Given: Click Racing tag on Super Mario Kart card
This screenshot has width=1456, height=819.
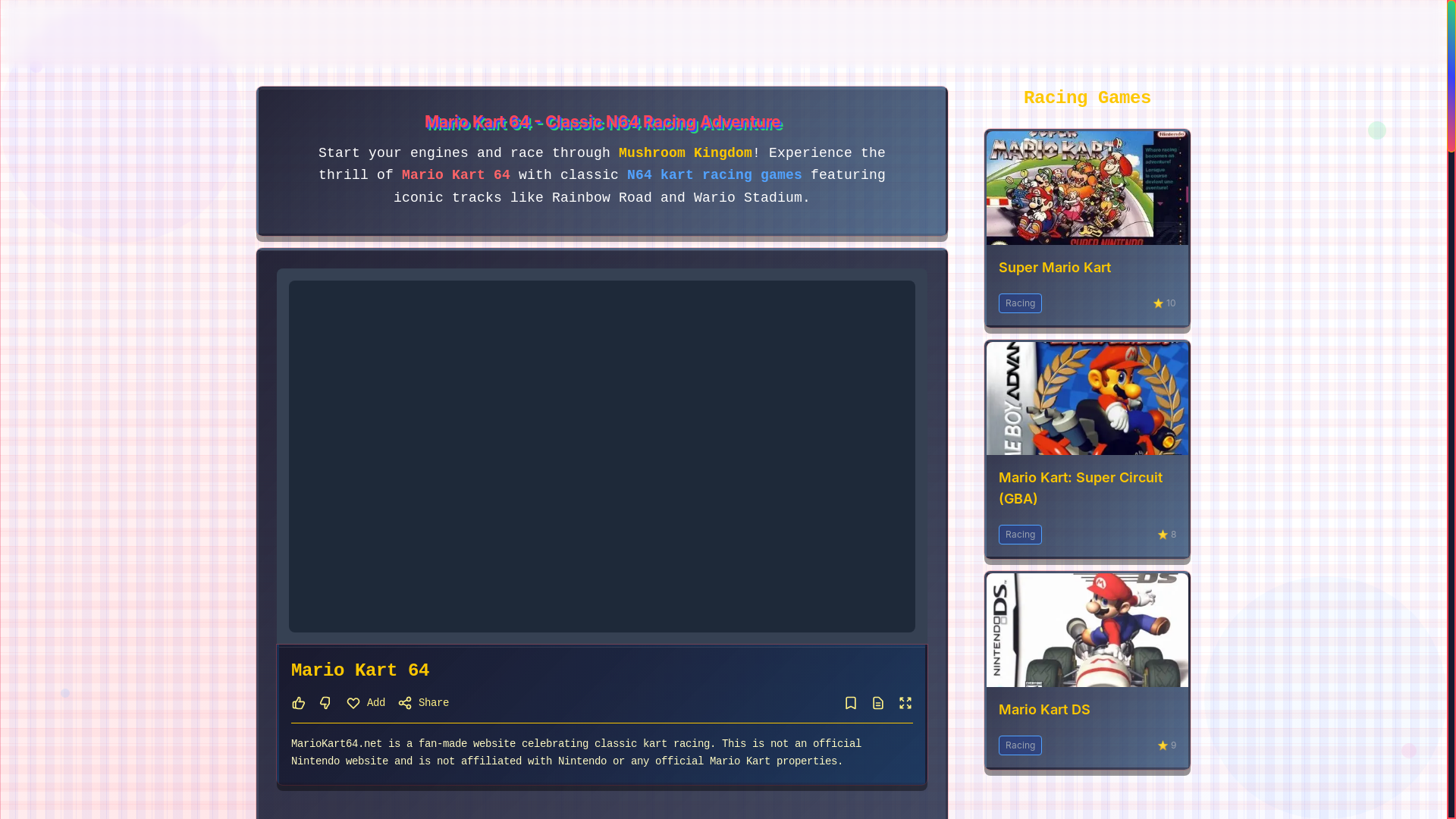Looking at the screenshot, I should tap(1020, 303).
